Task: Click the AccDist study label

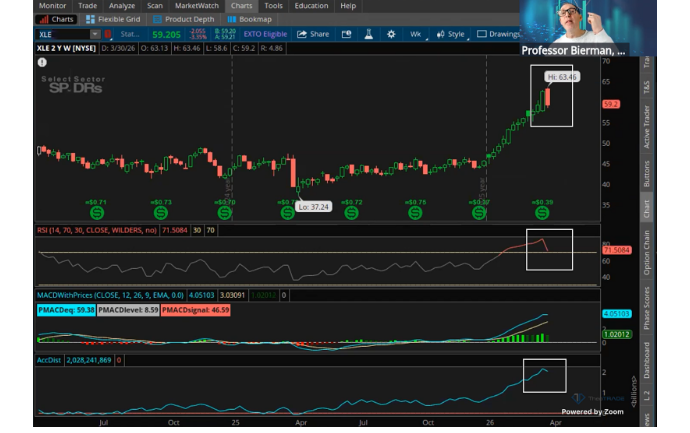Action: point(49,360)
